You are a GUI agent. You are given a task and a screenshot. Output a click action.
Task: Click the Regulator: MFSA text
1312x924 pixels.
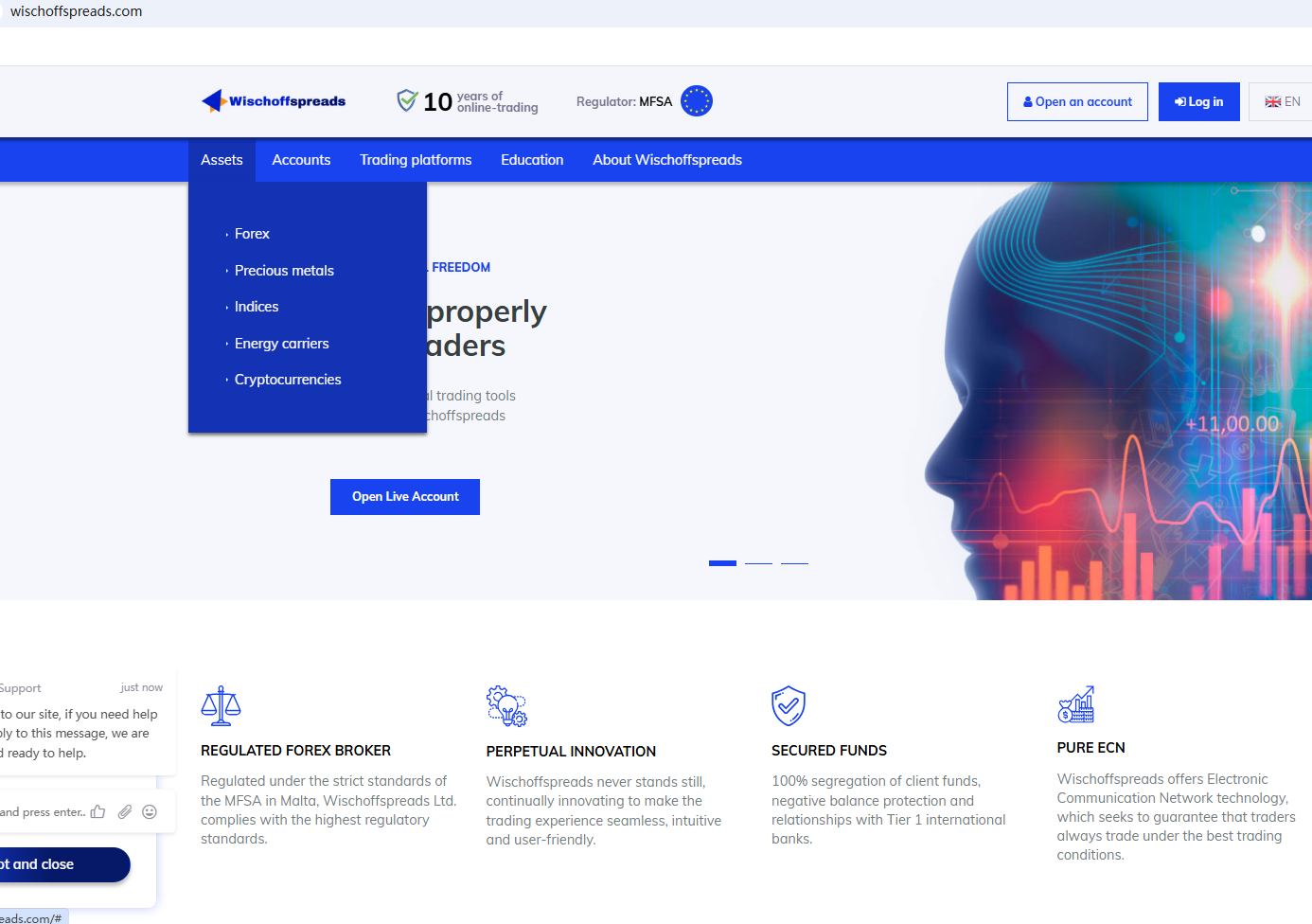(x=624, y=101)
